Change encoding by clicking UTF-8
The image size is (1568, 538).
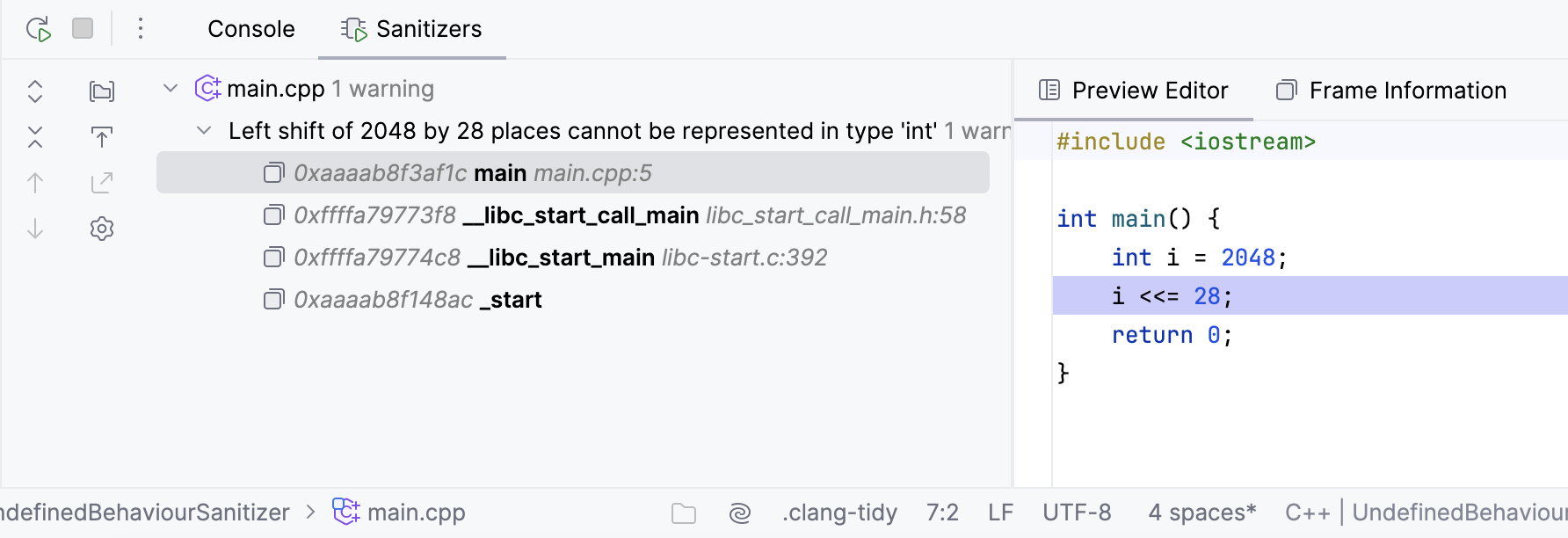[1077, 512]
